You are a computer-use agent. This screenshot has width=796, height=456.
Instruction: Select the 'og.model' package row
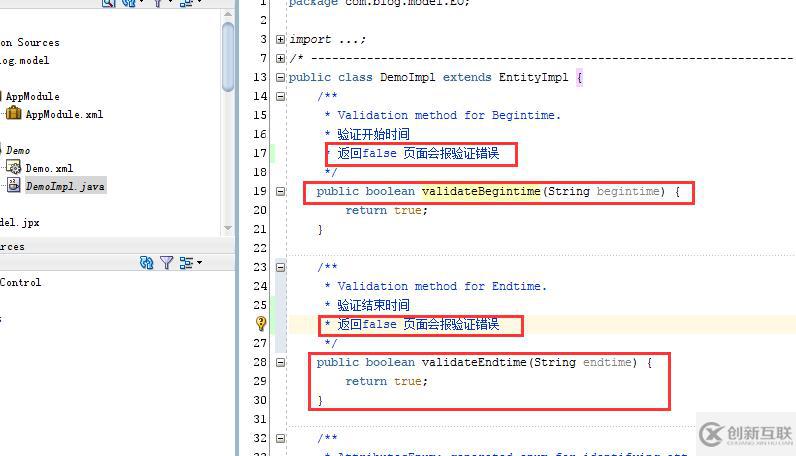click(x=24, y=60)
